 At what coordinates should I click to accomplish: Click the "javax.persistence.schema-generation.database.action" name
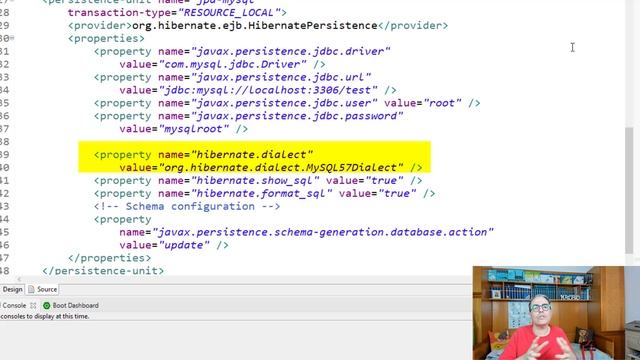[323, 232]
